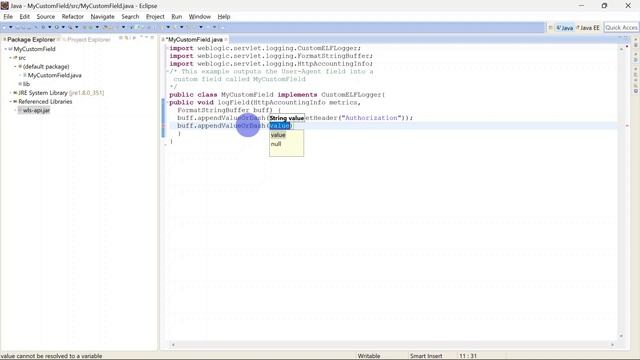Open the File menu

coord(8,17)
